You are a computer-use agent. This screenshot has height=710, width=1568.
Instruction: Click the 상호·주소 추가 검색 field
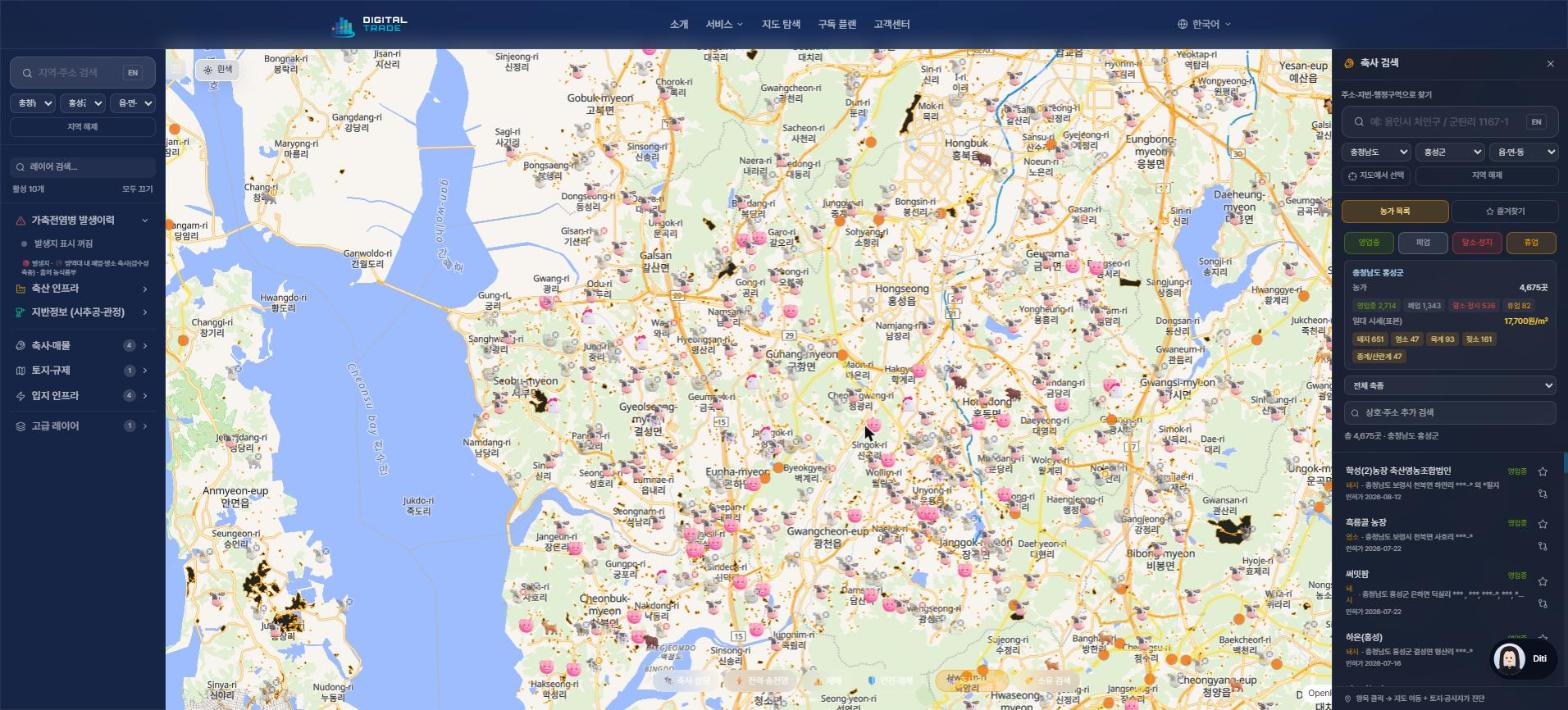[x=1450, y=413]
